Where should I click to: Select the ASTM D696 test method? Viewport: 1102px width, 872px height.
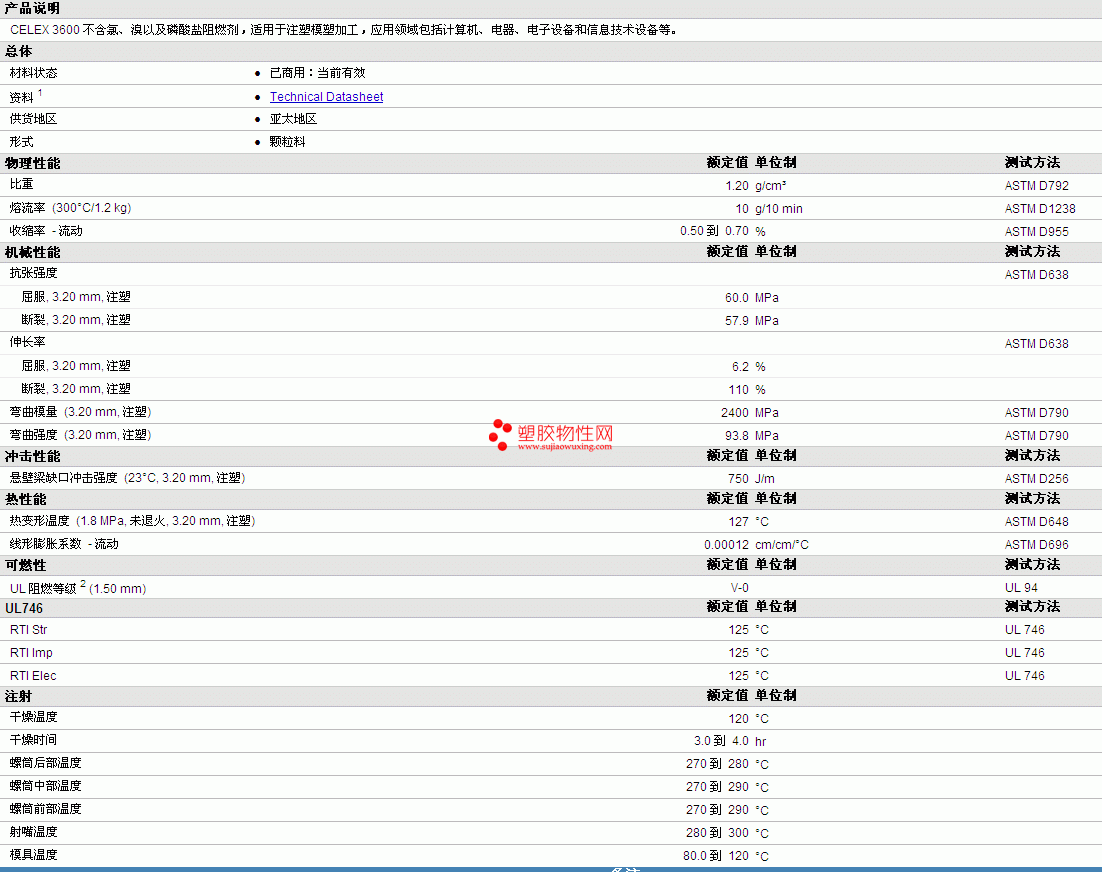[x=1037, y=545]
